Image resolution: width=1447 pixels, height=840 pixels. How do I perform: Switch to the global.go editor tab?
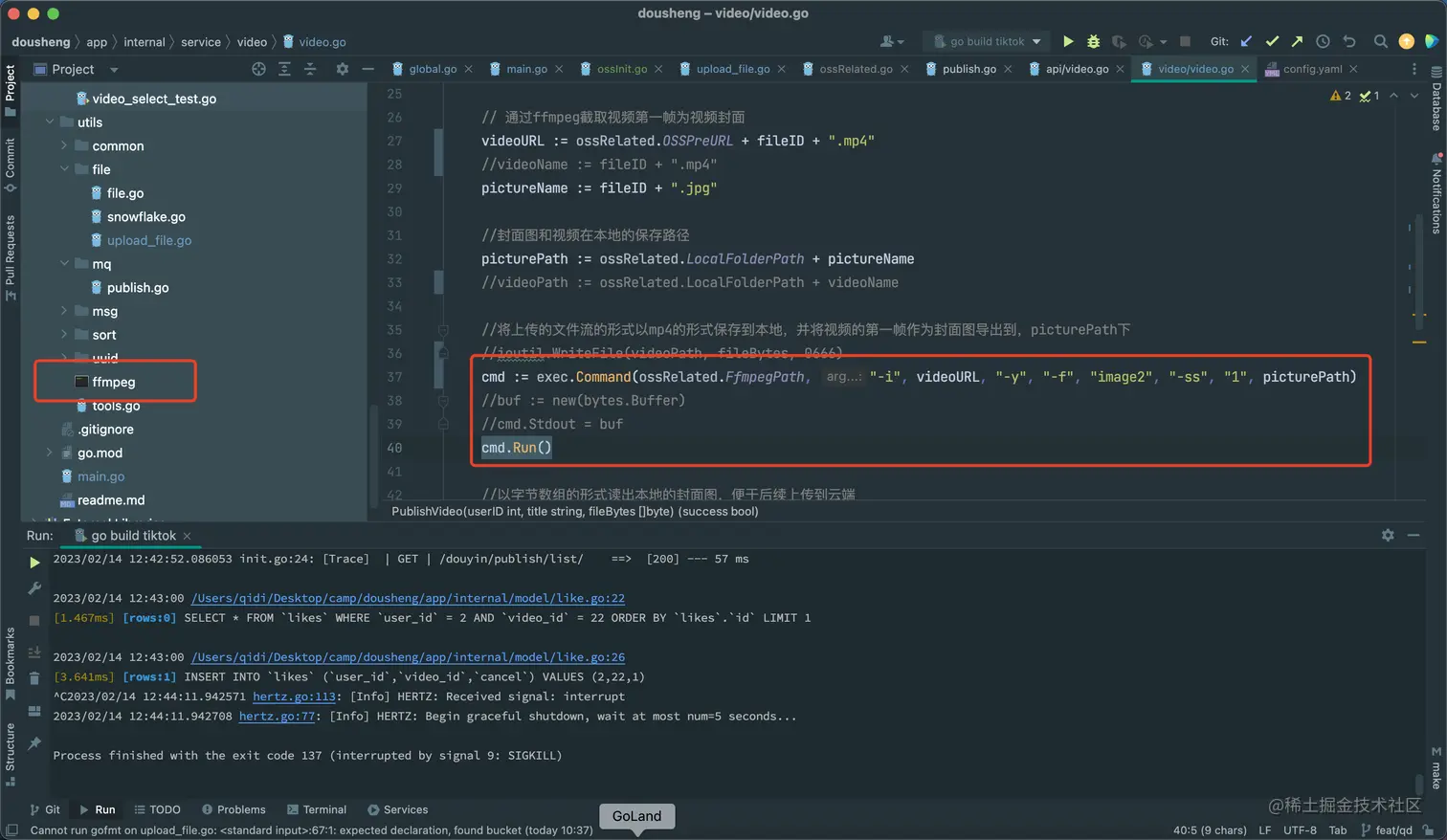[432, 69]
